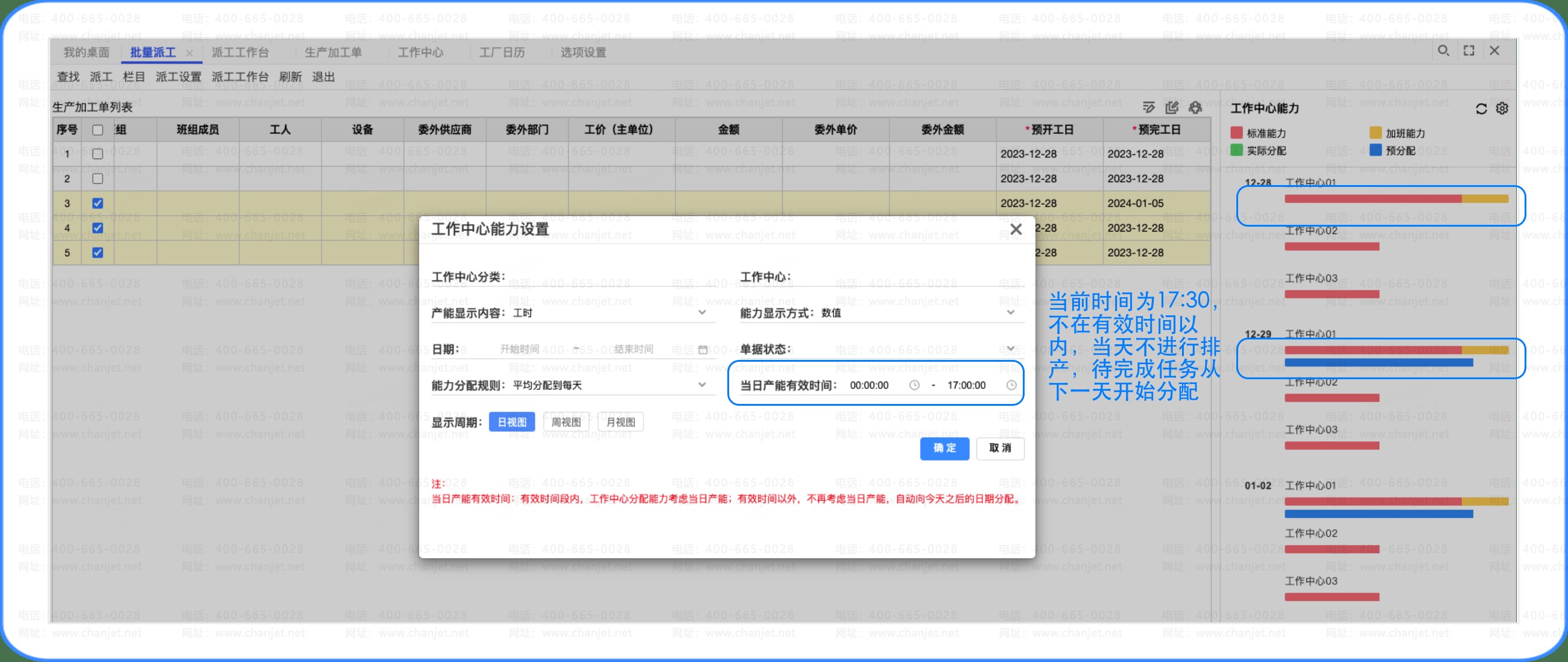1568x662 pixels.
Task: Click the 开始时间 date input
Action: pos(520,349)
